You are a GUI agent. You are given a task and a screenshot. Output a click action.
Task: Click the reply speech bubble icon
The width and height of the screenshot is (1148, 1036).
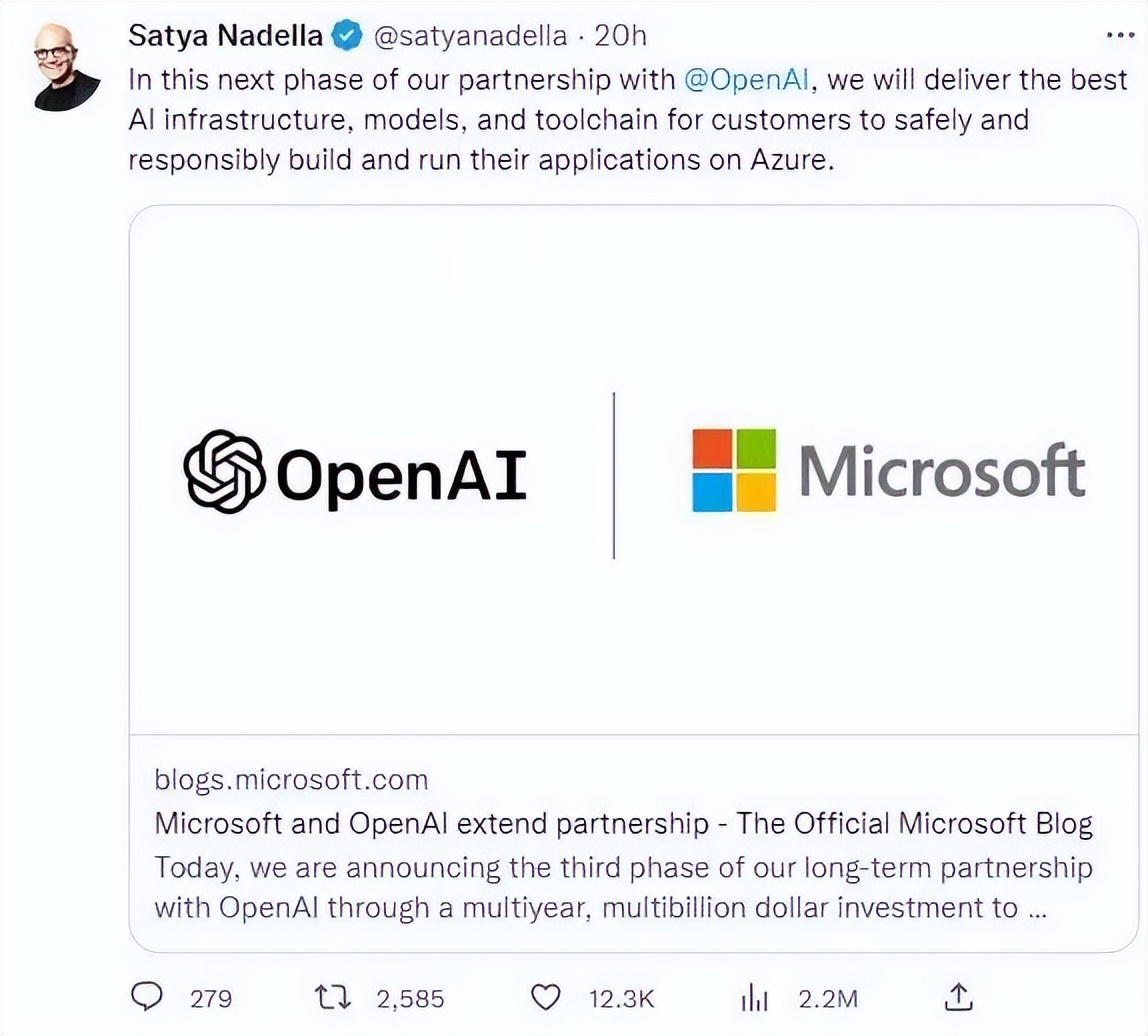tap(149, 996)
